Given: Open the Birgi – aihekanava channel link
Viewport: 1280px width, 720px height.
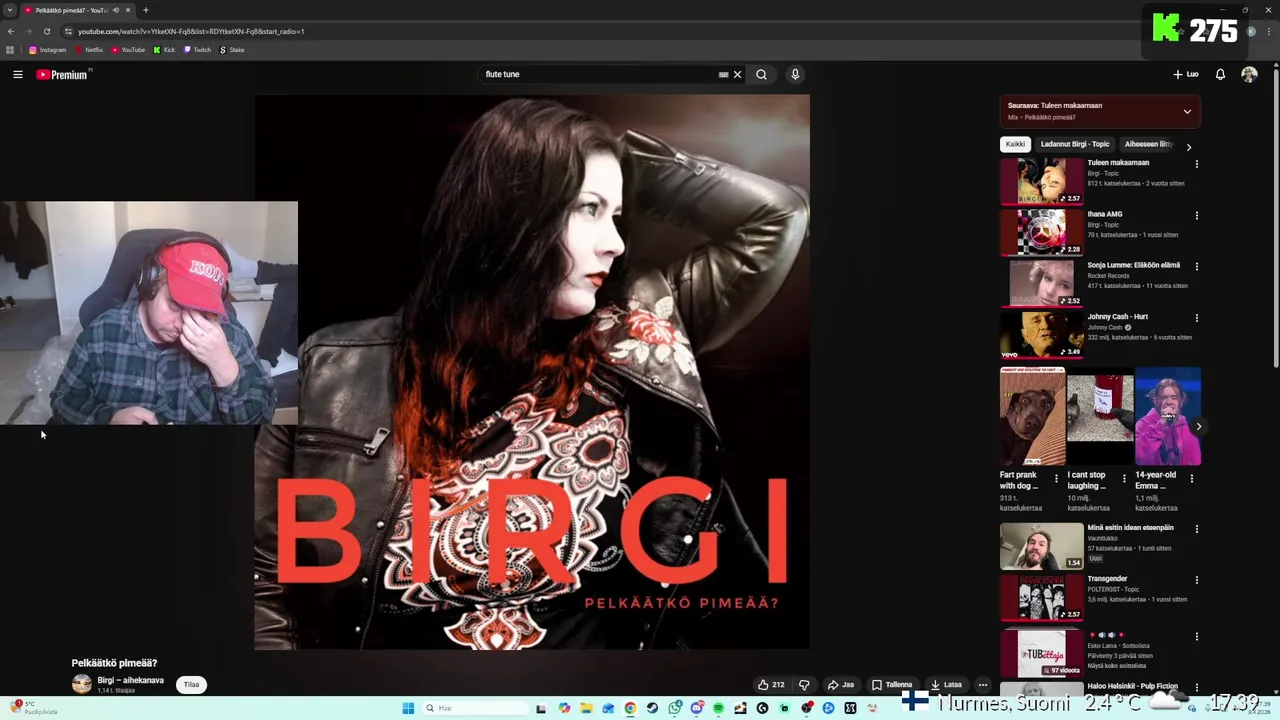Looking at the screenshot, I should click(x=130, y=680).
